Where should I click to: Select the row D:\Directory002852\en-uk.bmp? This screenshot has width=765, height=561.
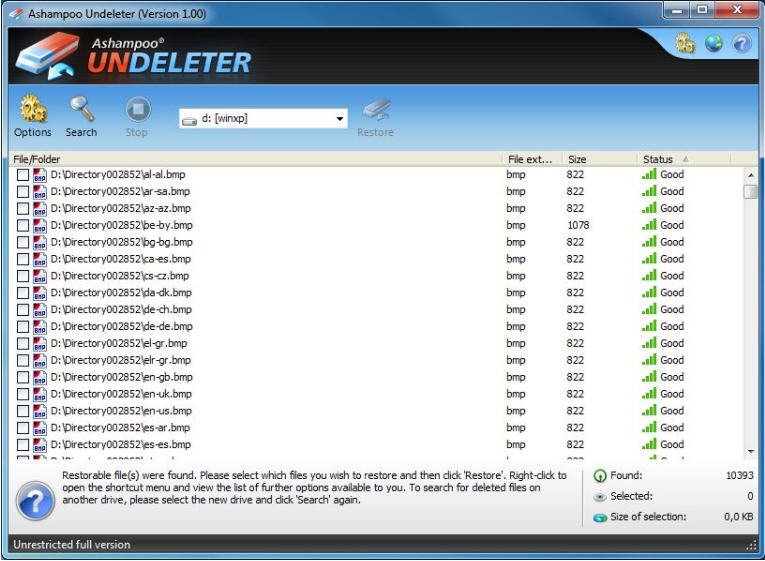[376, 394]
